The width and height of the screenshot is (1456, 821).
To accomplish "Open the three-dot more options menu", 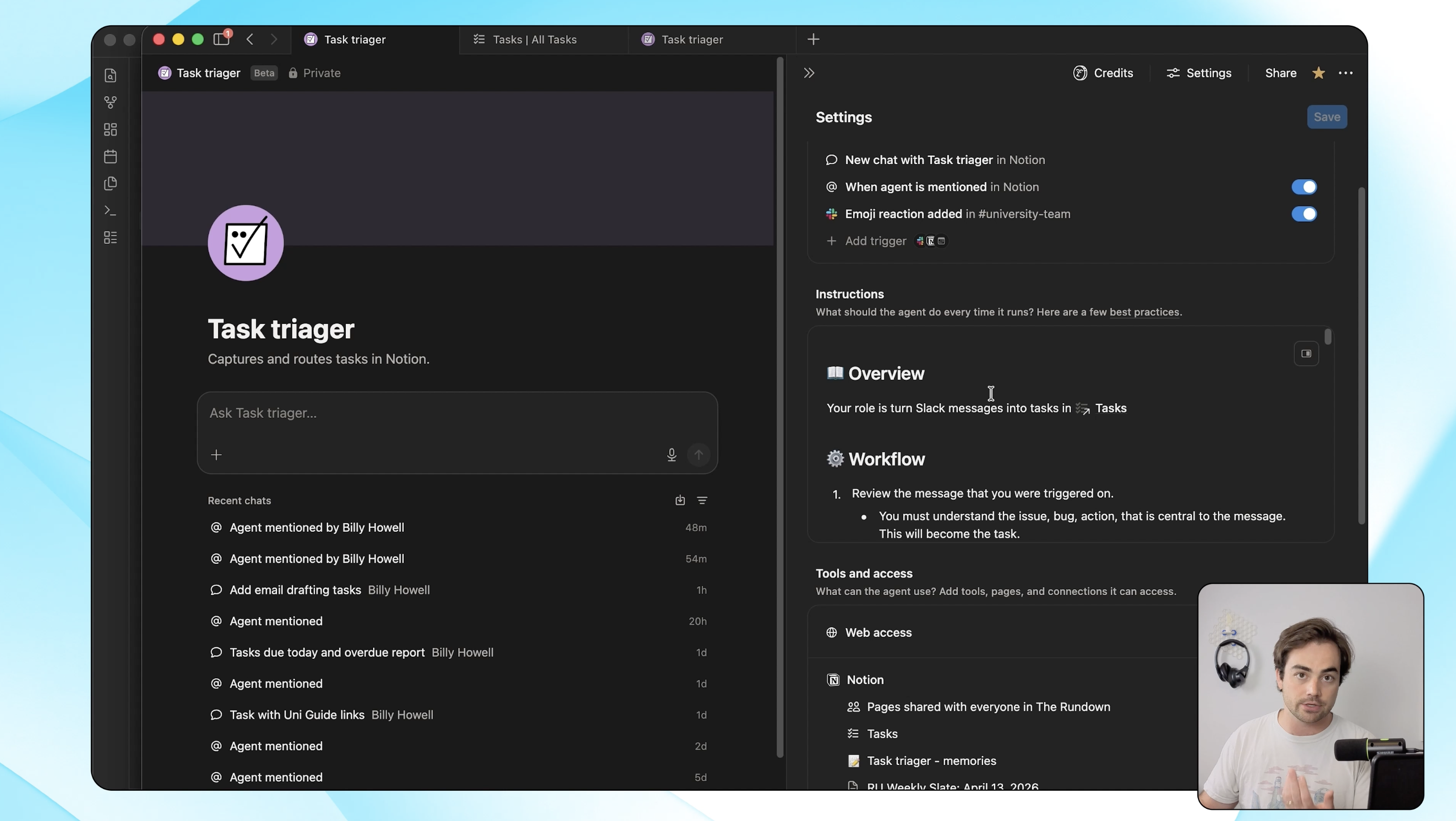I will point(1345,73).
